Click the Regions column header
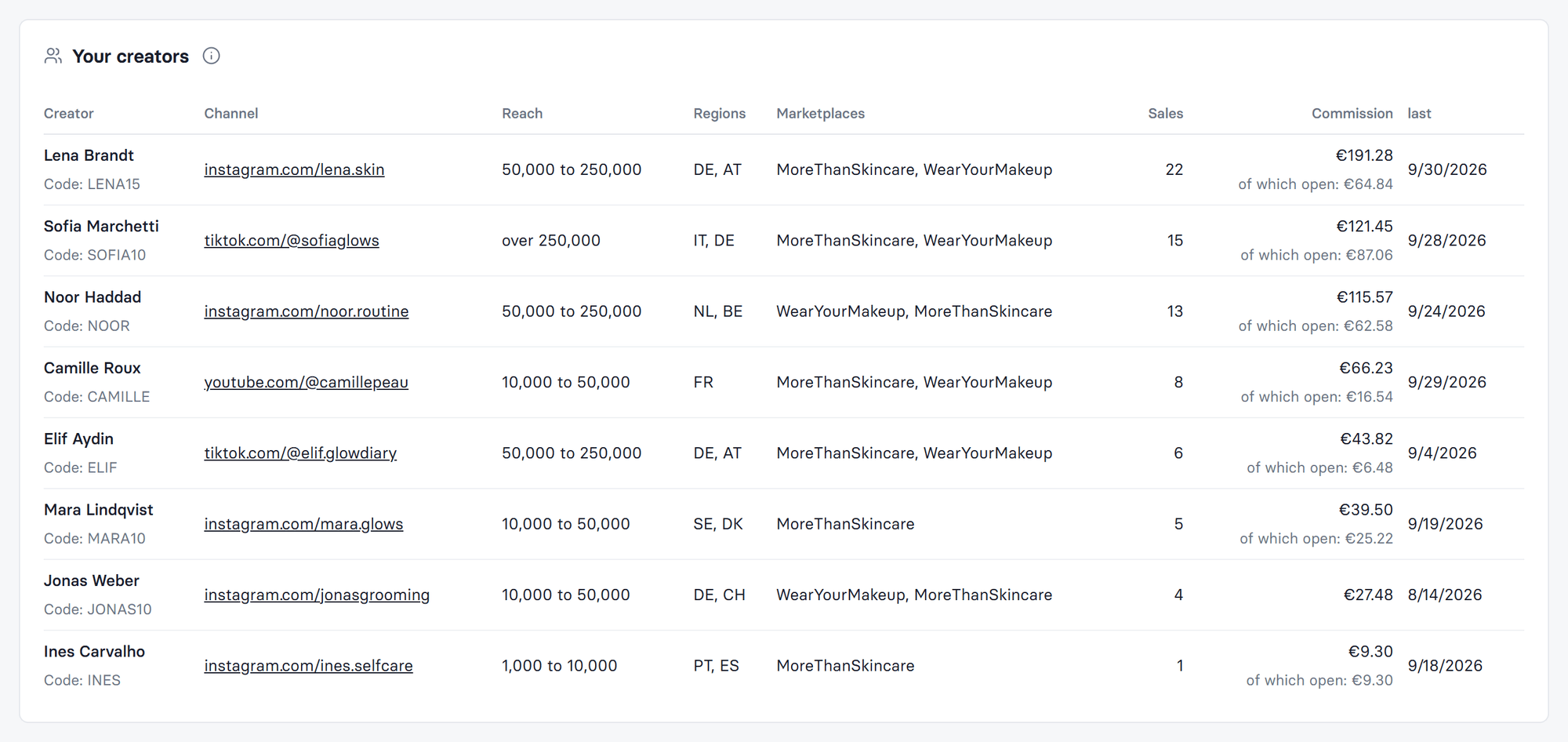The width and height of the screenshot is (1568, 742). (720, 113)
